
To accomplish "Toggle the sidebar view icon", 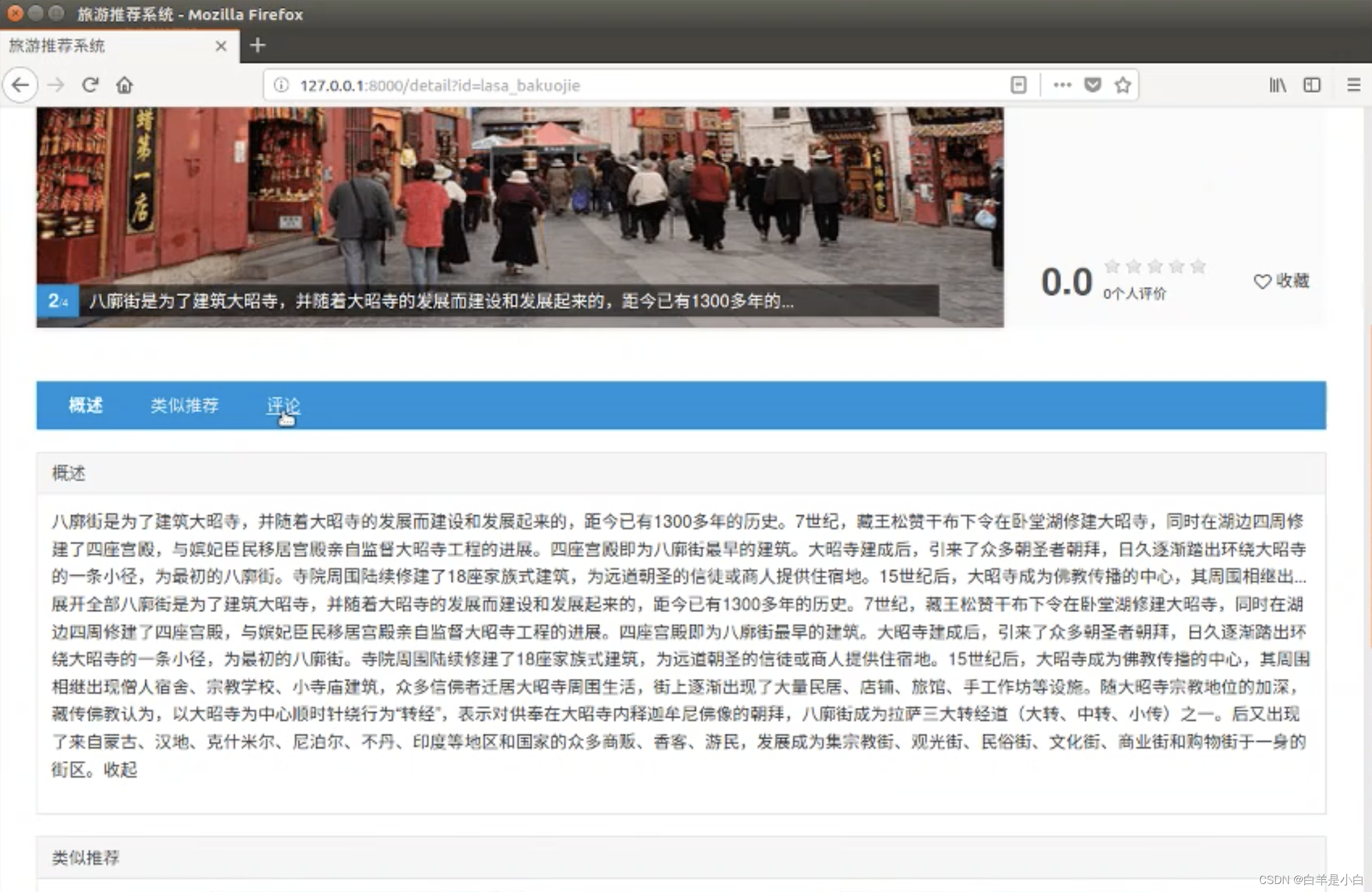I will (1312, 85).
